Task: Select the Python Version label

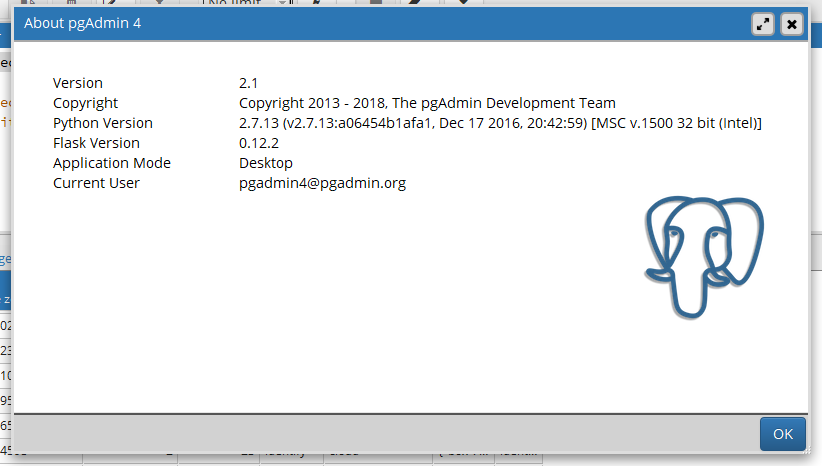Action: [x=103, y=123]
